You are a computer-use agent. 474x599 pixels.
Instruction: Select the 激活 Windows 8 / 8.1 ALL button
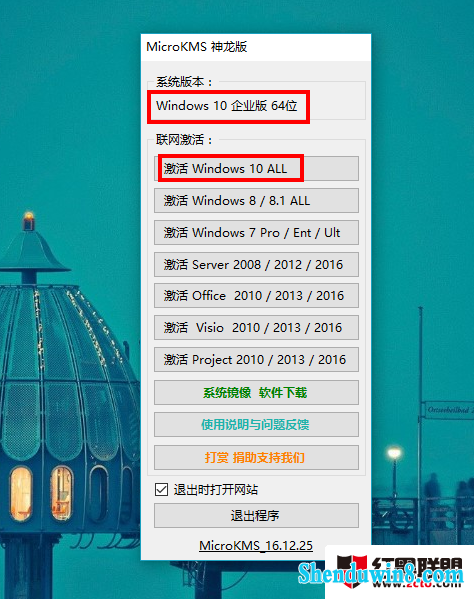[256, 200]
